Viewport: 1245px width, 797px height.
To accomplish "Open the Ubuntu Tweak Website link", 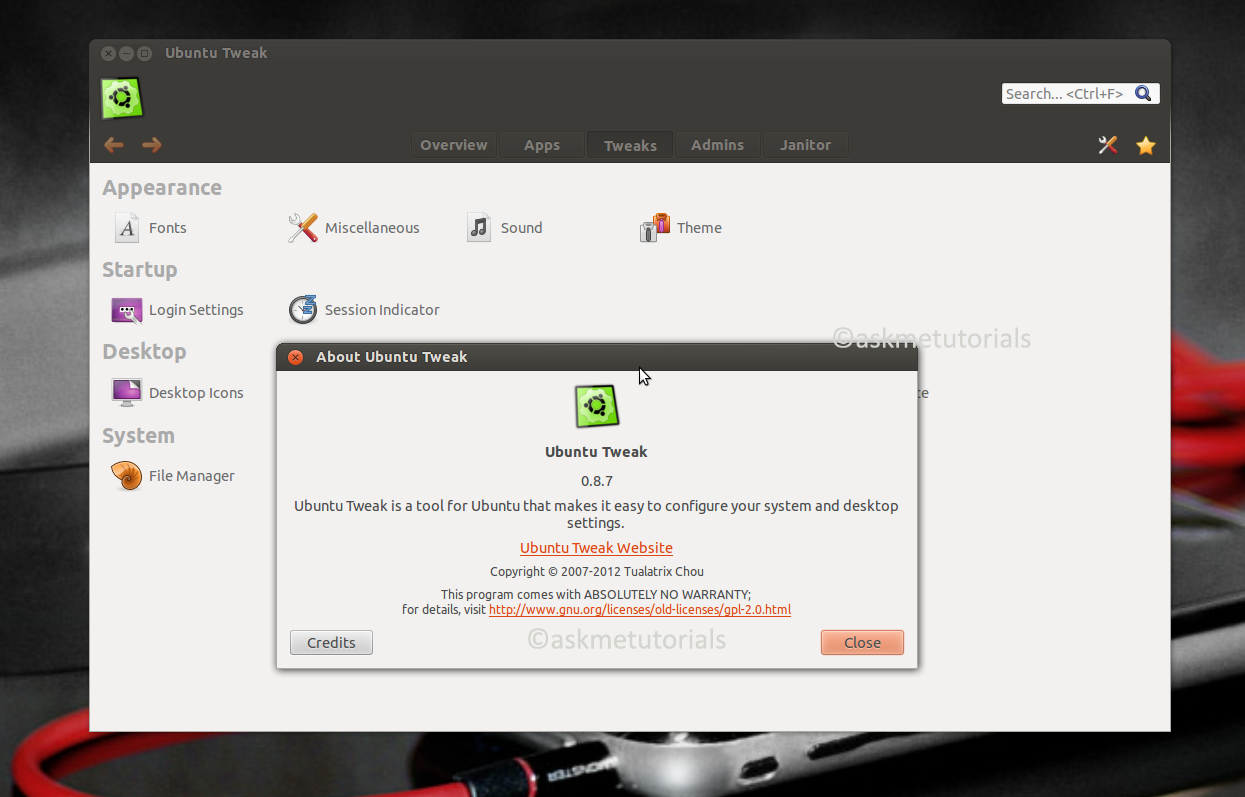I will pyautogui.click(x=596, y=548).
